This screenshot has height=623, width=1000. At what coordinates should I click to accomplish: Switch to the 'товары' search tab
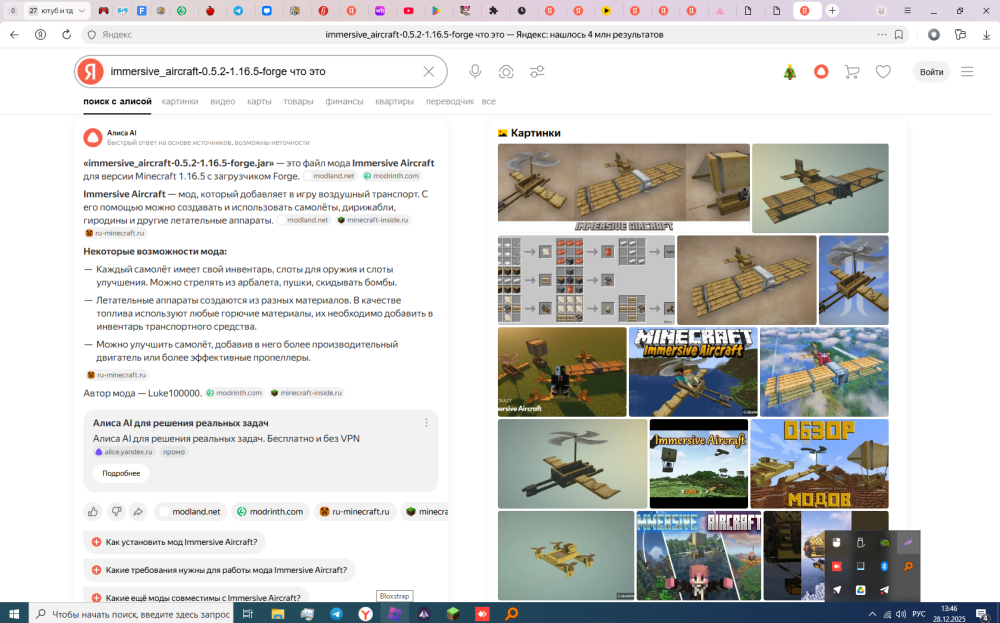[x=298, y=101]
